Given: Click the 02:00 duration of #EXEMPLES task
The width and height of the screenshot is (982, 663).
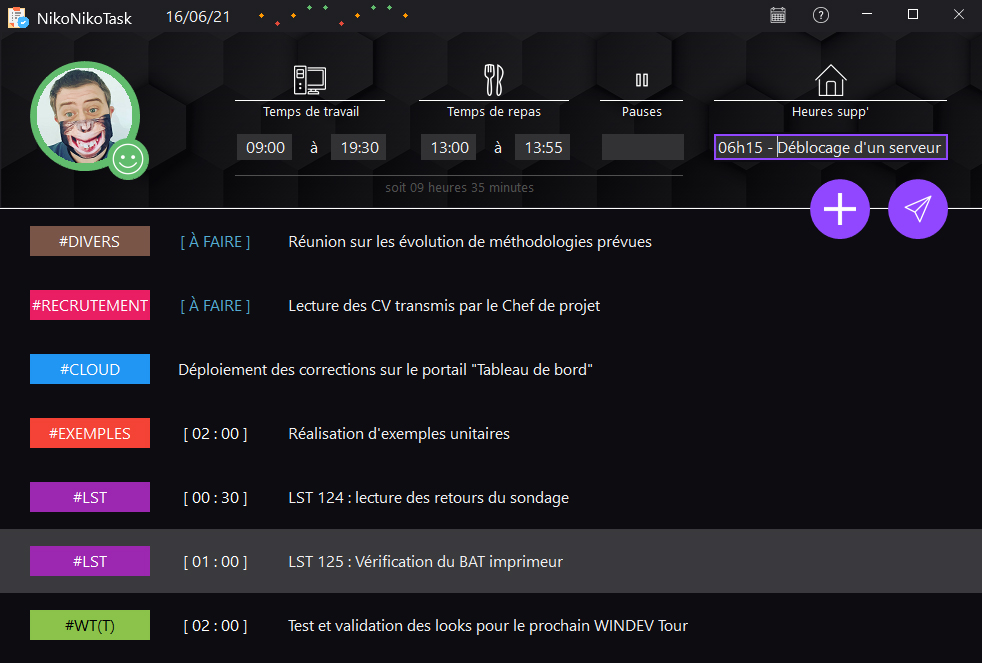Looking at the screenshot, I should point(215,433).
